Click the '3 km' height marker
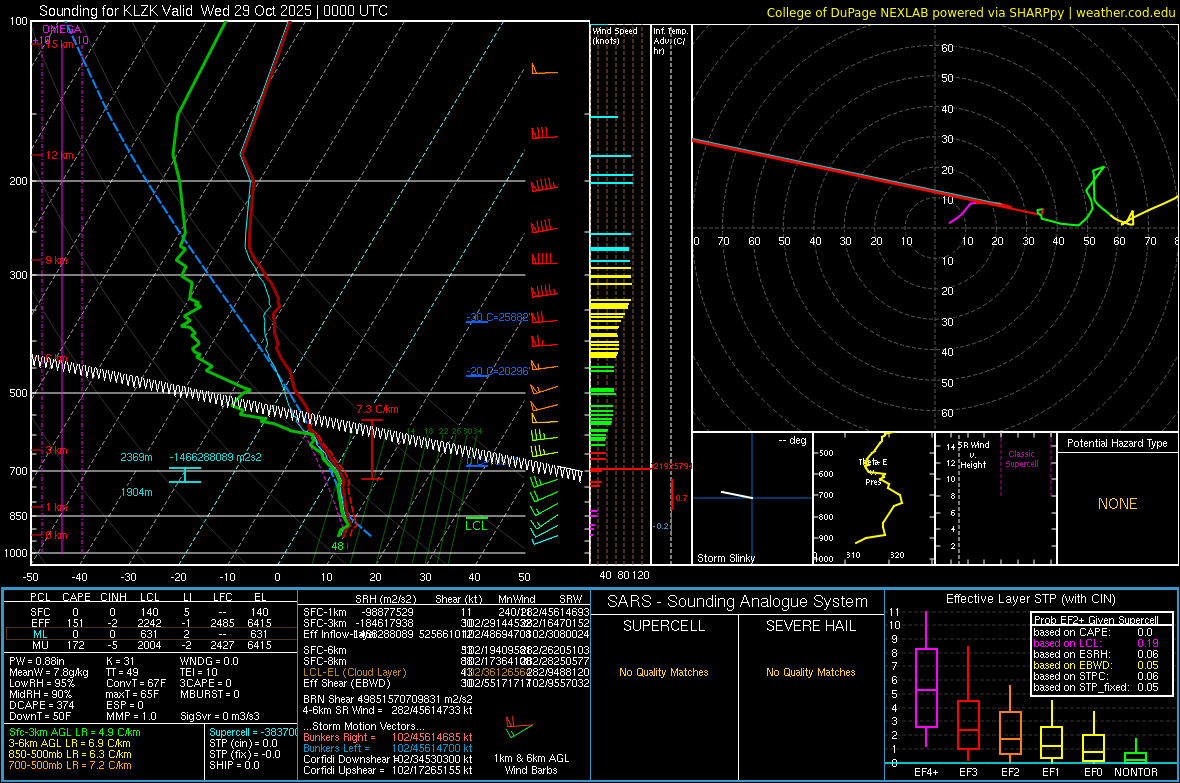This screenshot has height=783, width=1180. pyautogui.click(x=56, y=450)
